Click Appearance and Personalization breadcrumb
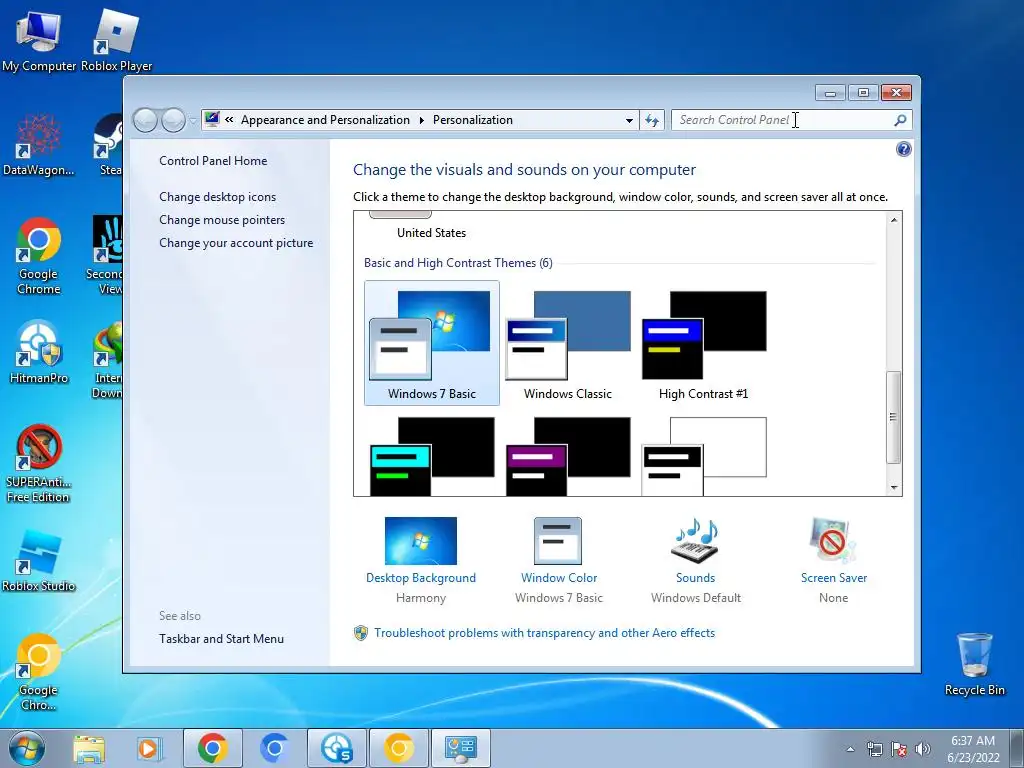This screenshot has width=1024, height=768. 325,120
